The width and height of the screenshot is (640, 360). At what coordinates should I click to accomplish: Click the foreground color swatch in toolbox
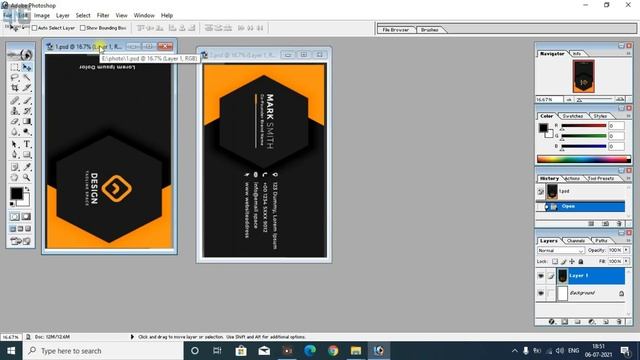(x=16, y=193)
